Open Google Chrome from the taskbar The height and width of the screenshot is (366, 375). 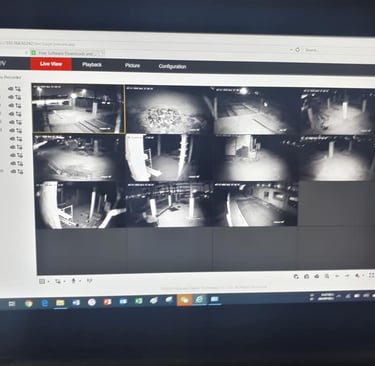(x=29, y=303)
